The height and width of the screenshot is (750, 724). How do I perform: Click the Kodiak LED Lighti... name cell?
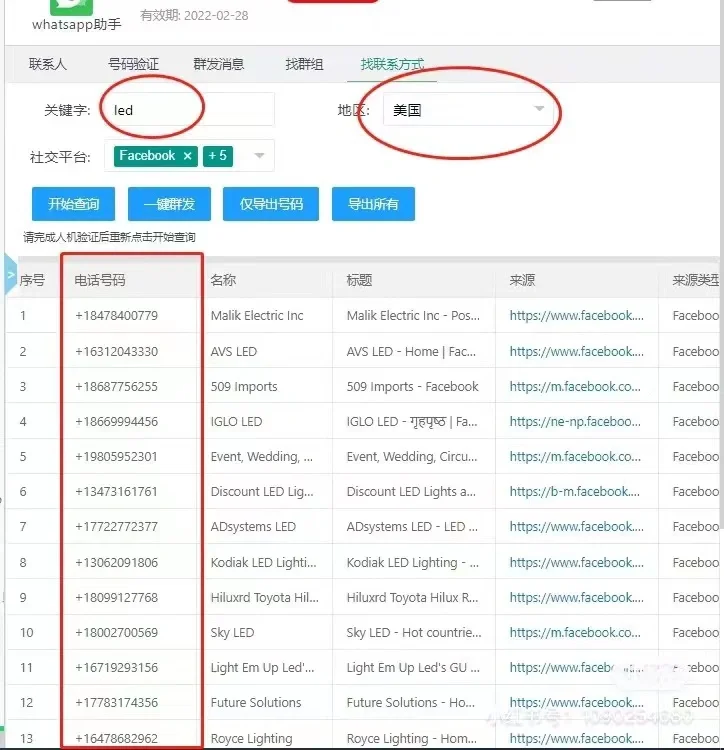(263, 562)
